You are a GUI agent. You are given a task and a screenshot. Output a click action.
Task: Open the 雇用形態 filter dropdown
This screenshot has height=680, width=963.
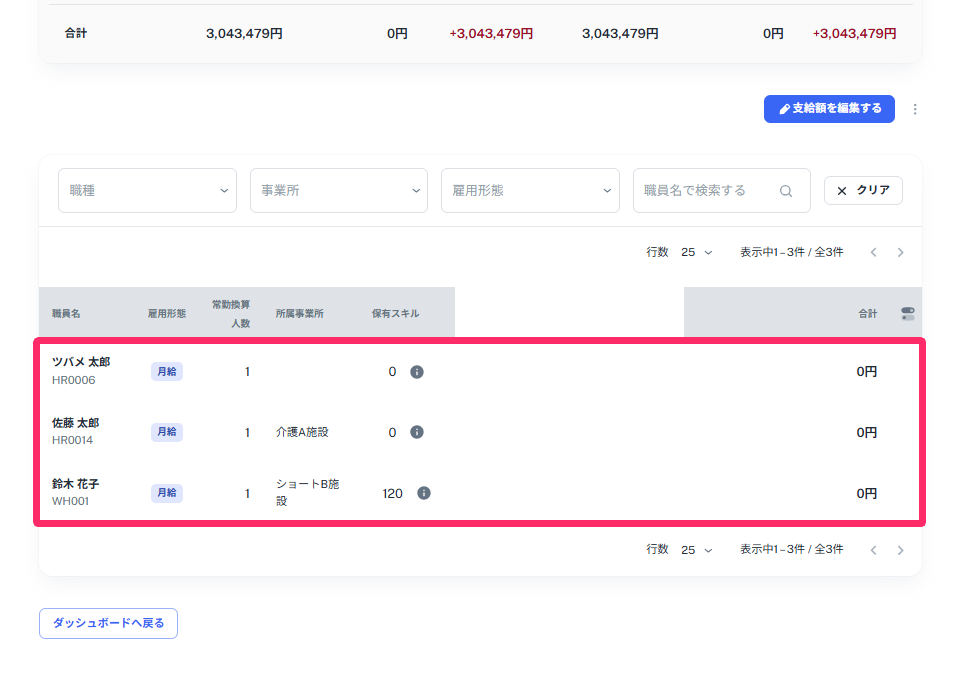530,190
